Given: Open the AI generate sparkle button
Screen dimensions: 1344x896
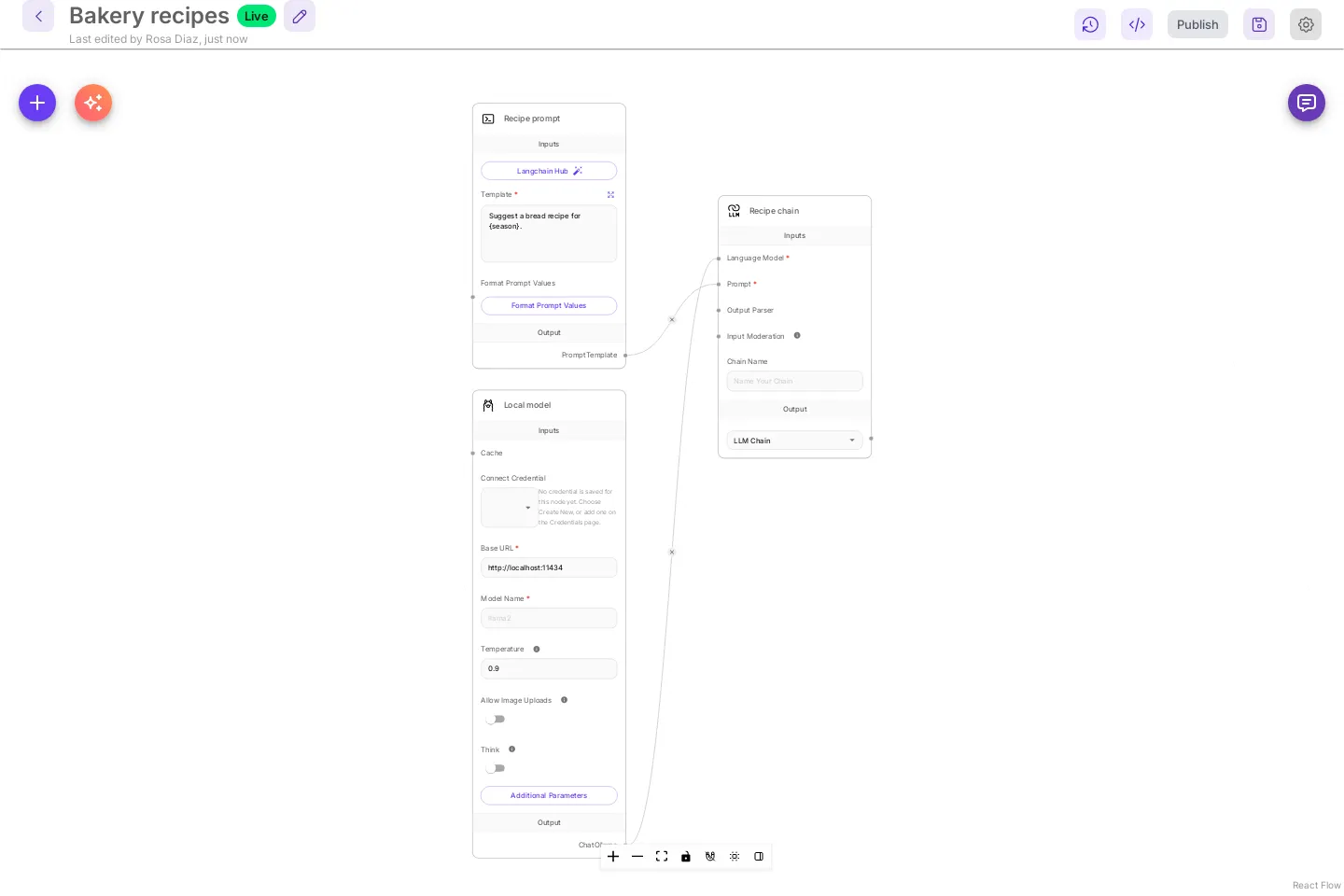Looking at the screenshot, I should (x=93, y=103).
